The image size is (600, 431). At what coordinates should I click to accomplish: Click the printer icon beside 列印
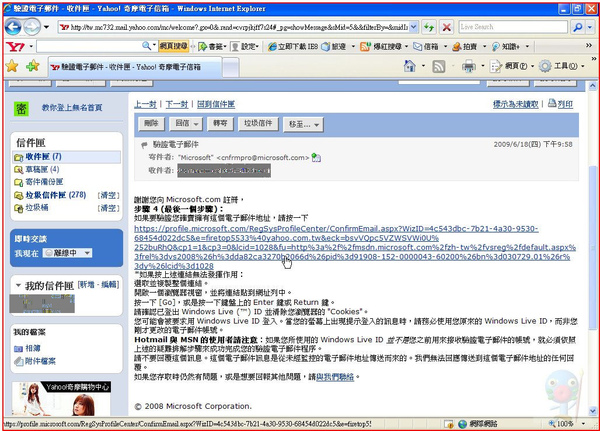click(x=552, y=103)
